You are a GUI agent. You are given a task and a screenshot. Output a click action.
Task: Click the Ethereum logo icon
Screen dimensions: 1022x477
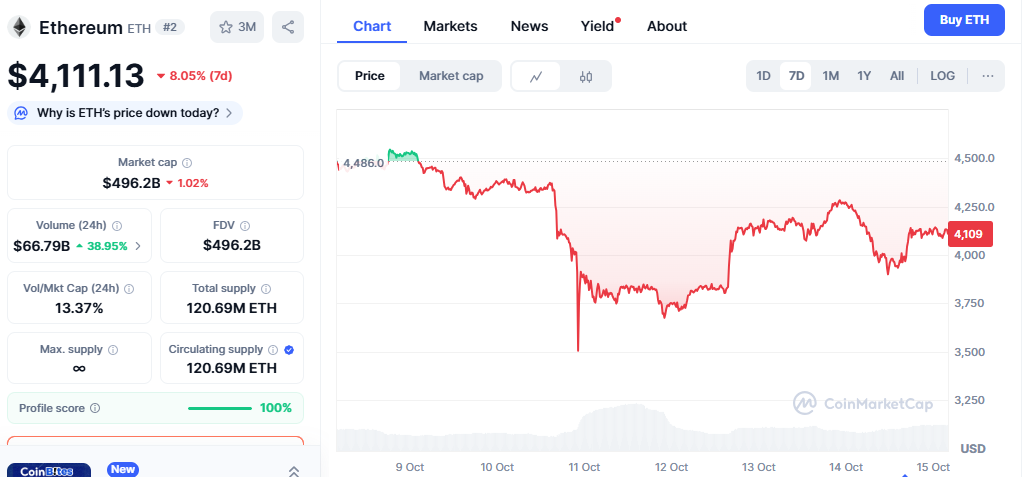click(x=19, y=27)
